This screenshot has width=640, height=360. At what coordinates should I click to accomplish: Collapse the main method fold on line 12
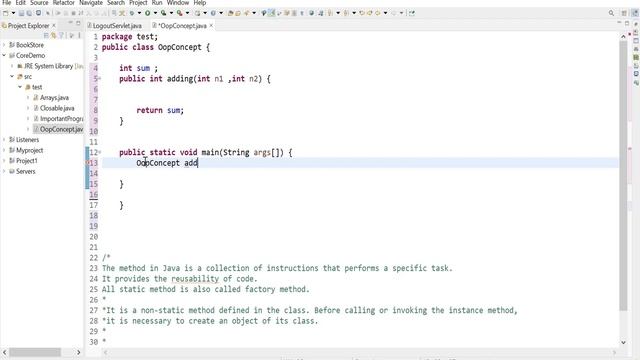point(100,152)
